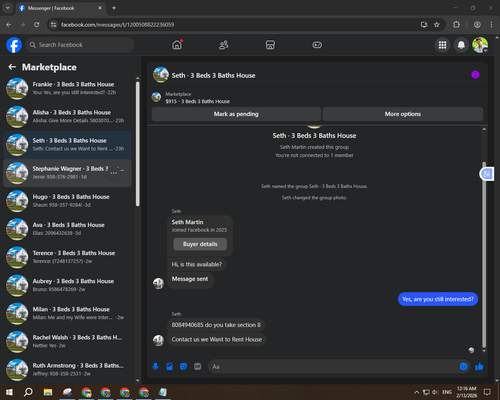Open options menu for Stephanie Wagner chat
The width and height of the screenshot is (500, 400).
[x=114, y=173]
